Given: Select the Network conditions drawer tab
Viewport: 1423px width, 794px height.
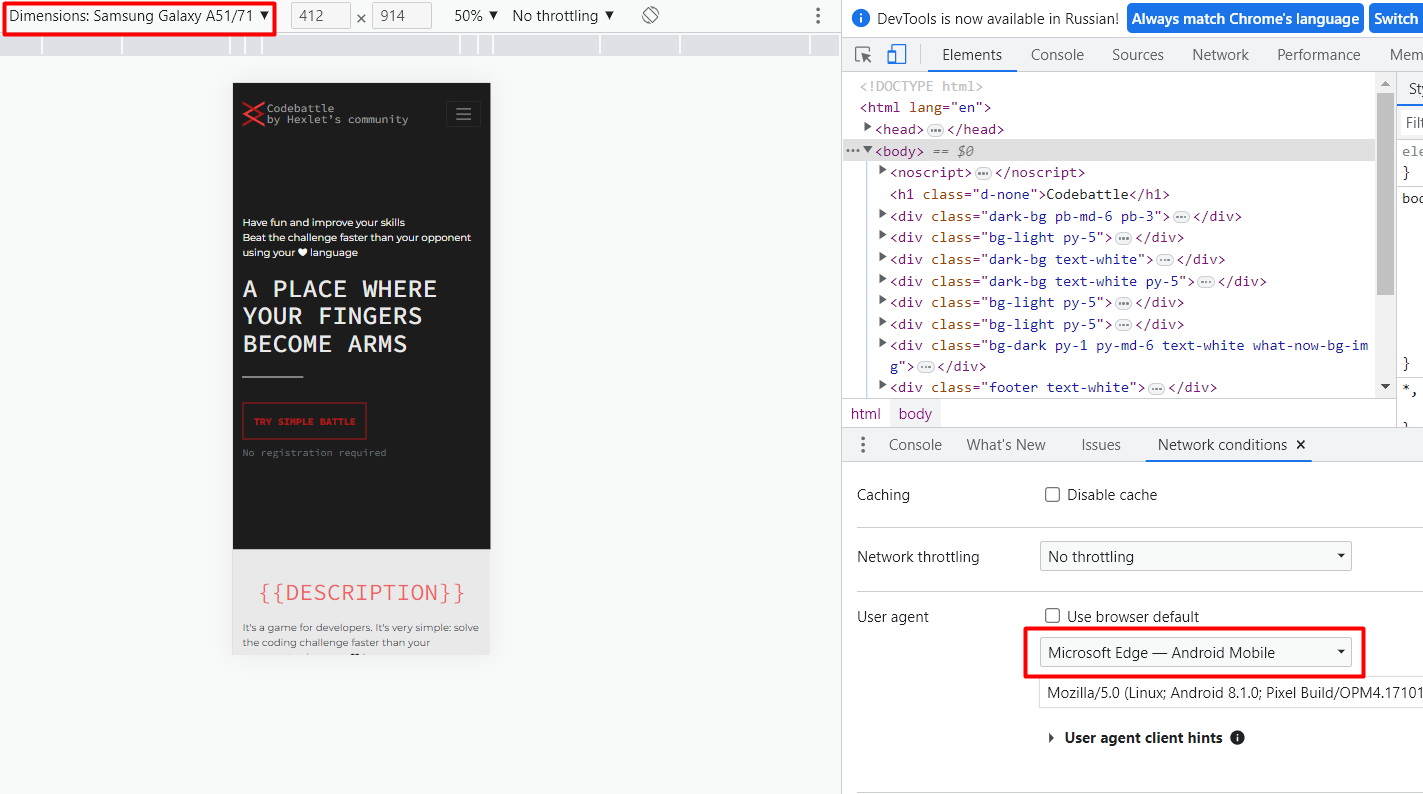Looking at the screenshot, I should (x=1222, y=445).
